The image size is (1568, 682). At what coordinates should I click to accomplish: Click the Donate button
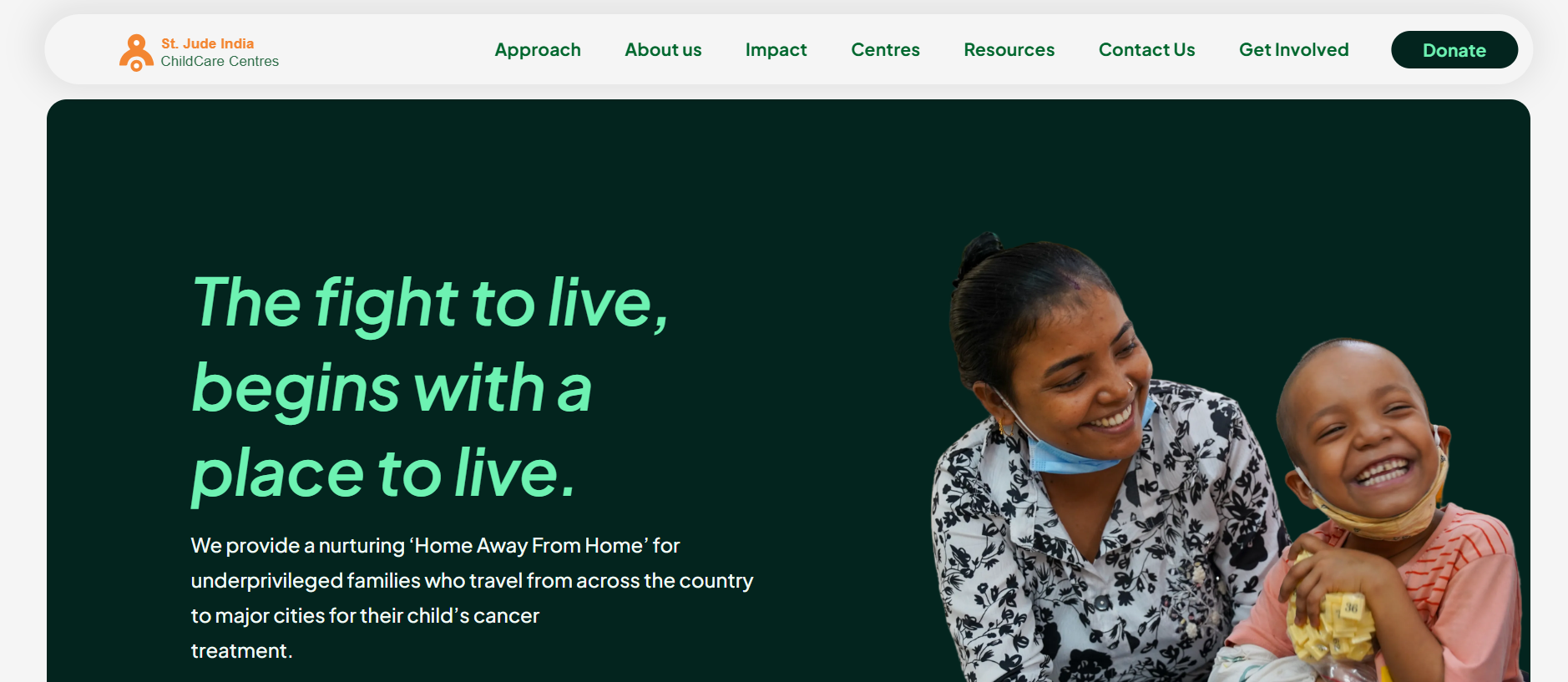[1454, 50]
